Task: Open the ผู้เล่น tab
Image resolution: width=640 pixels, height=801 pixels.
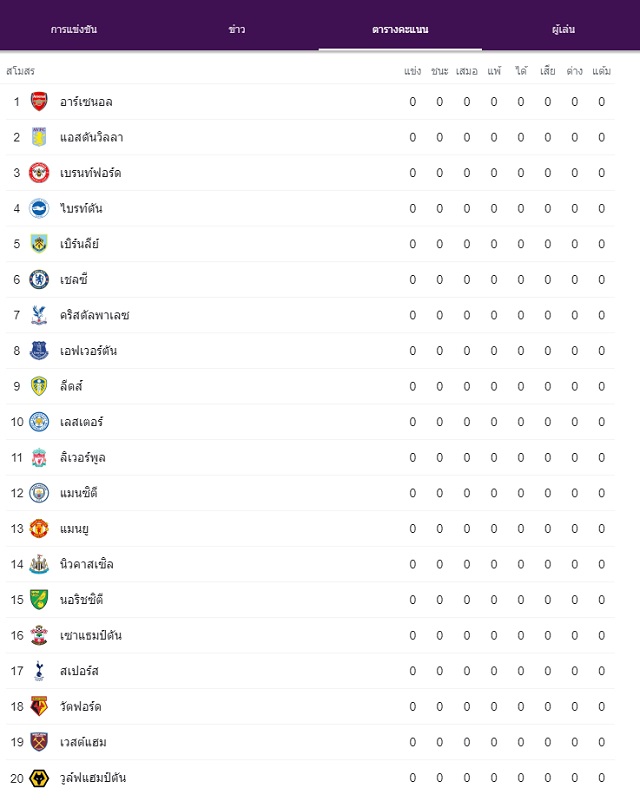Action: [563, 29]
